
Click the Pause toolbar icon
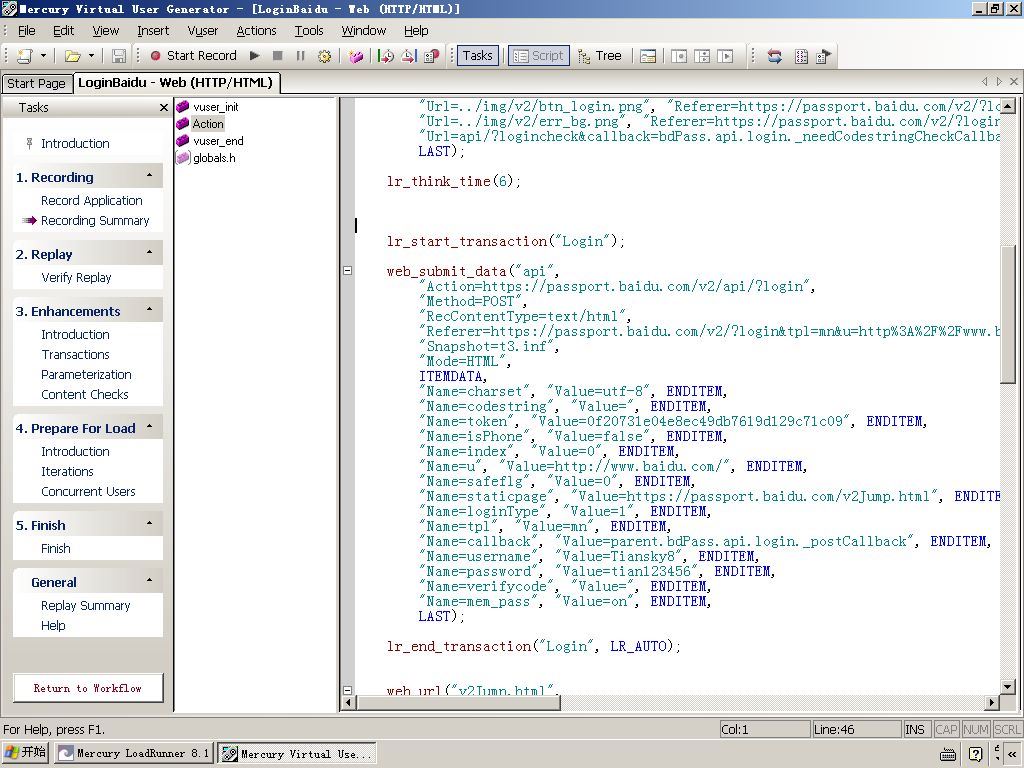coord(300,56)
